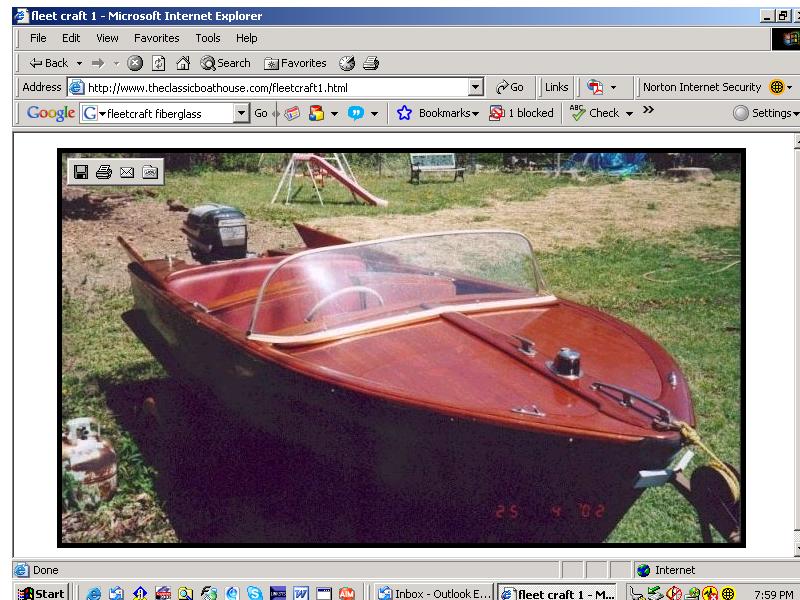Click the Print toolbar icon
Screen dimensions: 800x600
(371, 63)
